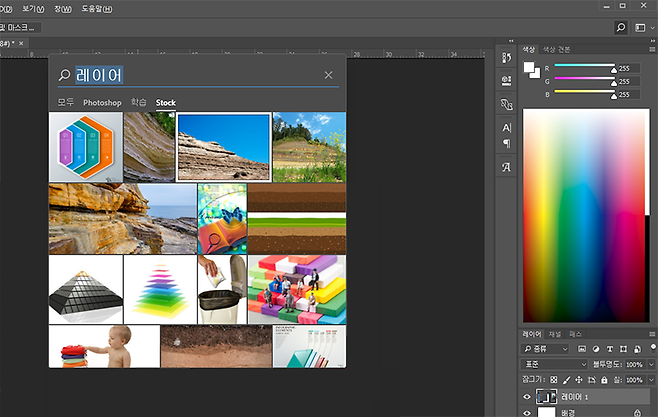The height and width of the screenshot is (417, 658).
Task: Open the Glyphs panel icon
Action: 506,167
